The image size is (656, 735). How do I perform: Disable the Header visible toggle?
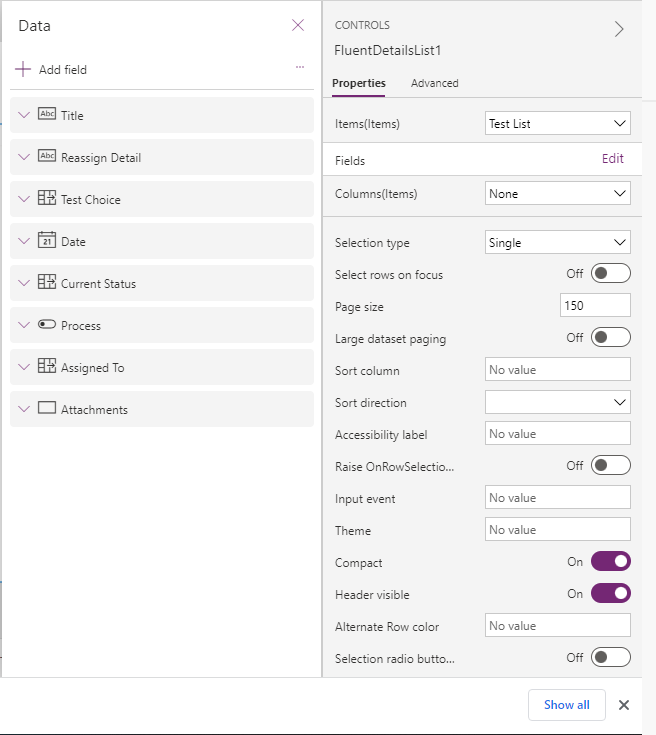pos(610,594)
